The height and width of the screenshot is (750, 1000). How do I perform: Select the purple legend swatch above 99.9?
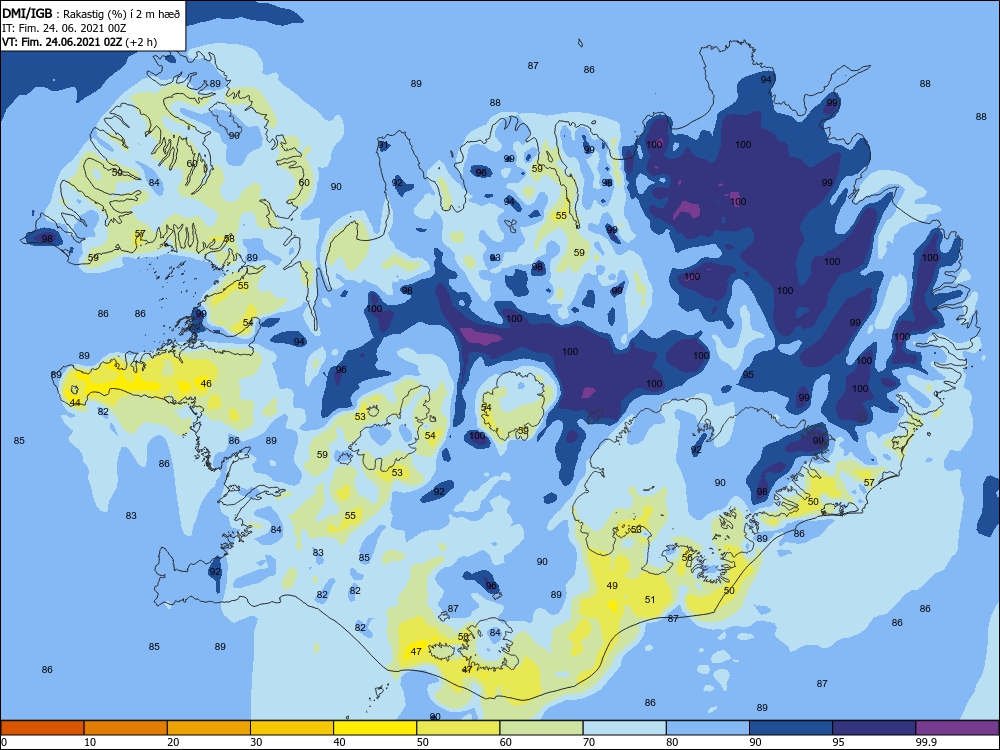pyautogui.click(x=957, y=728)
